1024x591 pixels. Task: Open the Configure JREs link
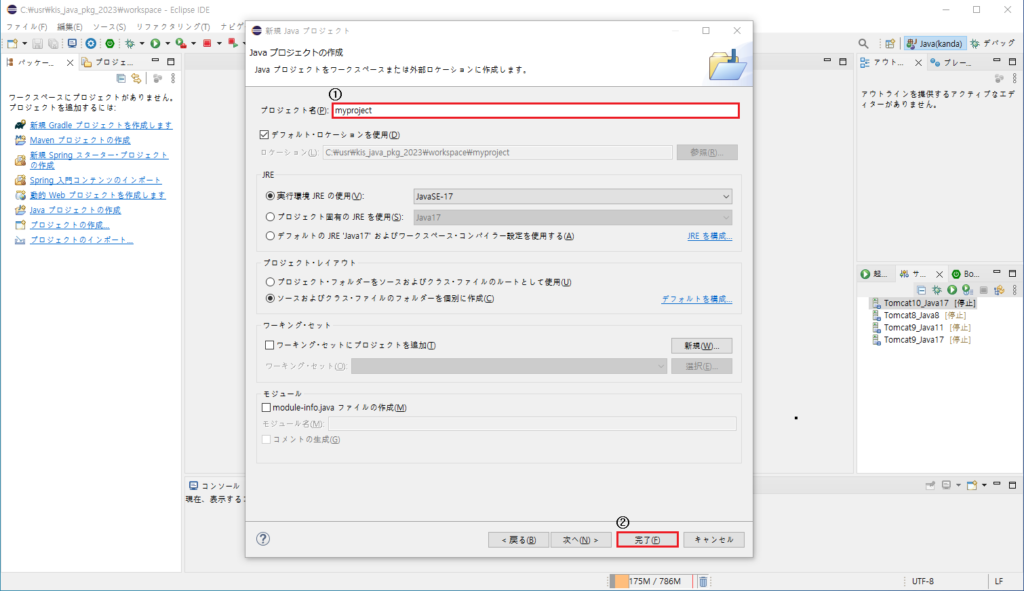(709, 236)
